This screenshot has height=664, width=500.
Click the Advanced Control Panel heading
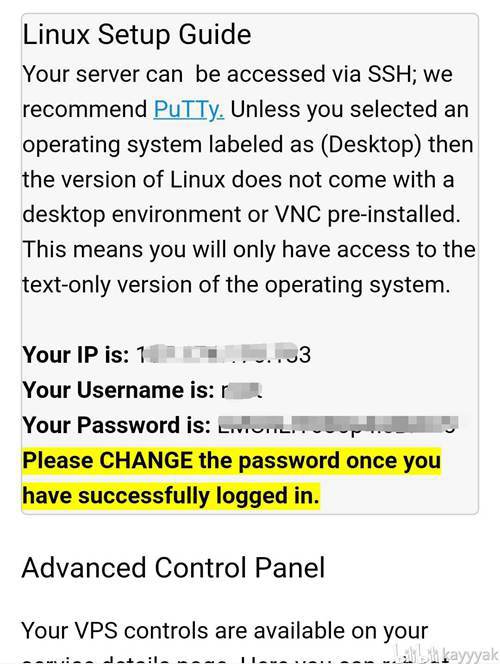click(x=173, y=567)
